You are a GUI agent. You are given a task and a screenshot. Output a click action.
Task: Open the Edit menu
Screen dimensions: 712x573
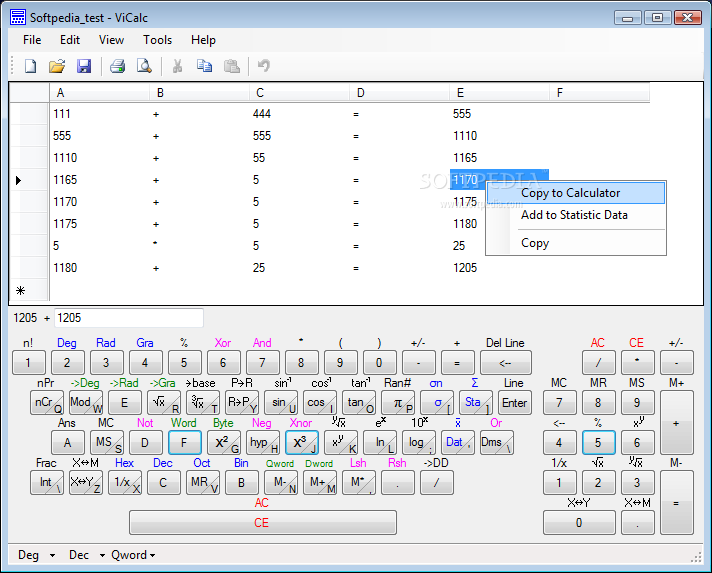coord(70,40)
